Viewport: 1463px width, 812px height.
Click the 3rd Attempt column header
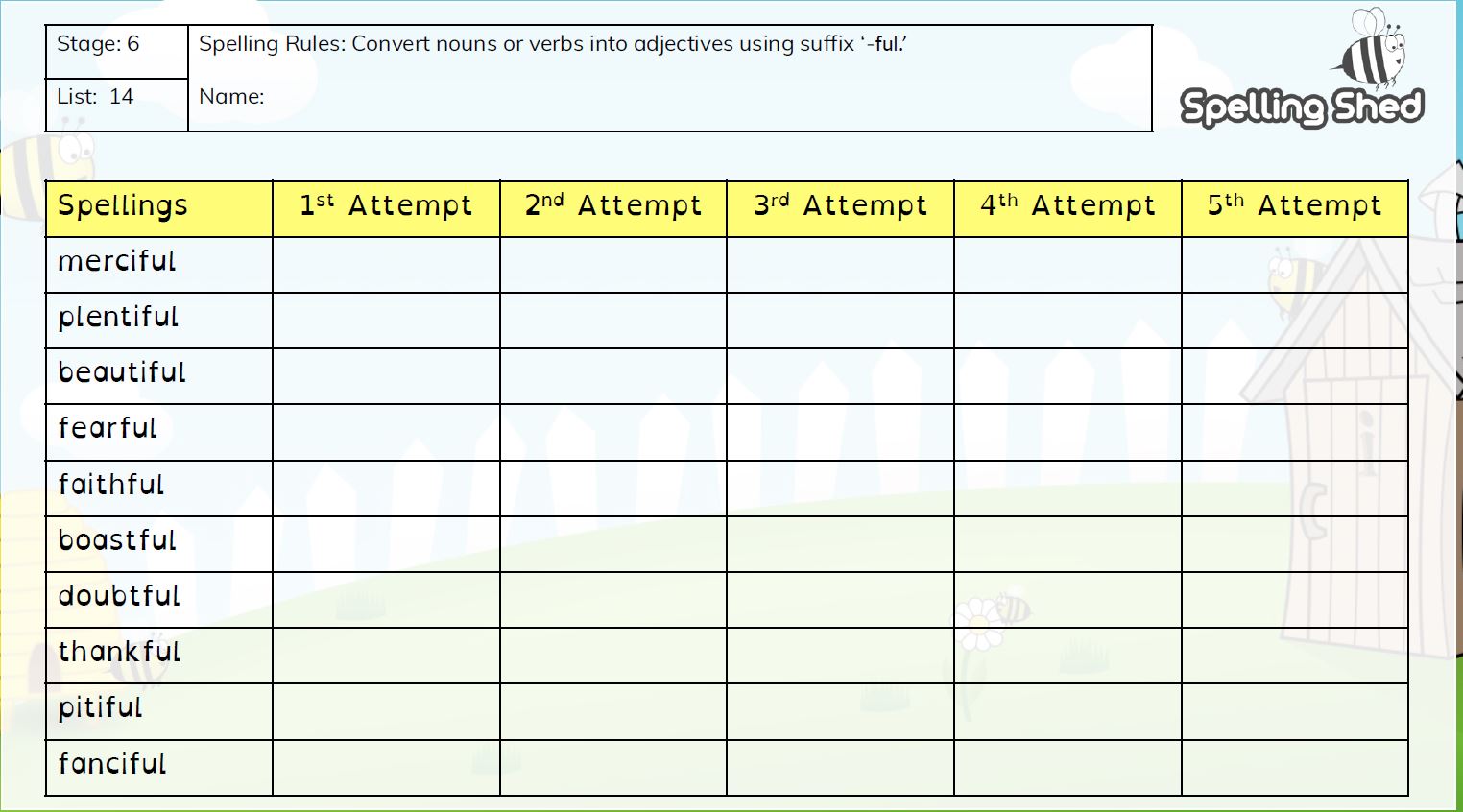pyautogui.click(x=840, y=208)
